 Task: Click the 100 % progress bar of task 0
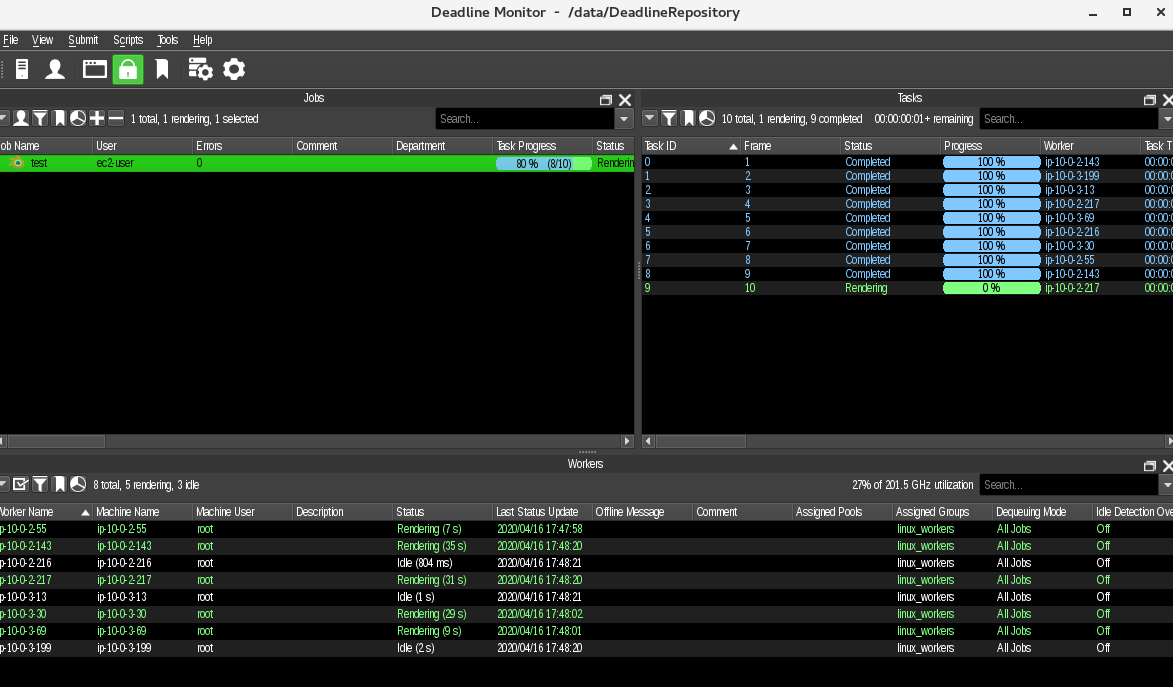click(991, 162)
